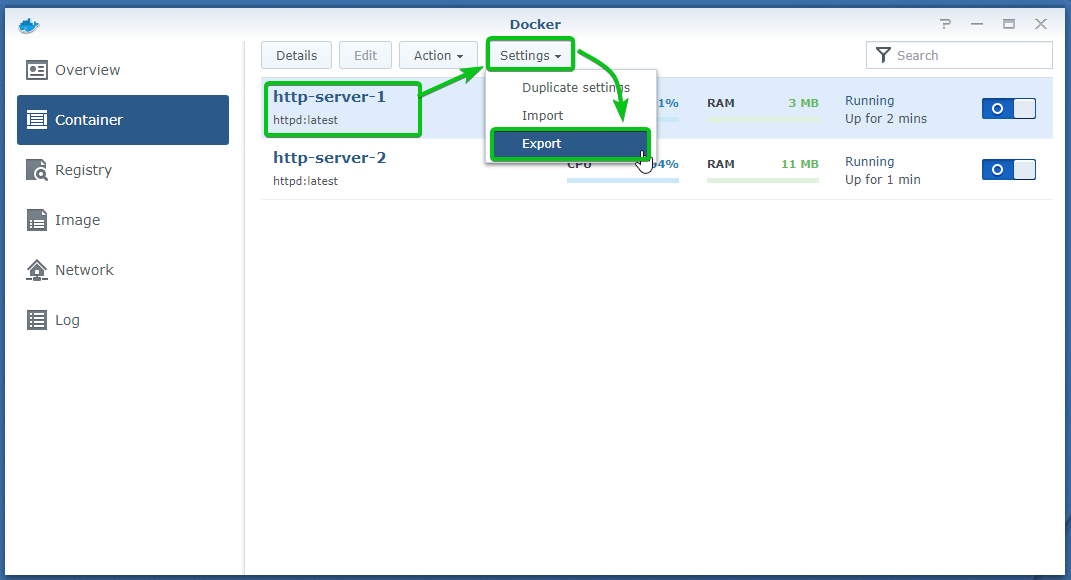
Task: Maximize the Docker window
Action: pyautogui.click(x=1009, y=24)
